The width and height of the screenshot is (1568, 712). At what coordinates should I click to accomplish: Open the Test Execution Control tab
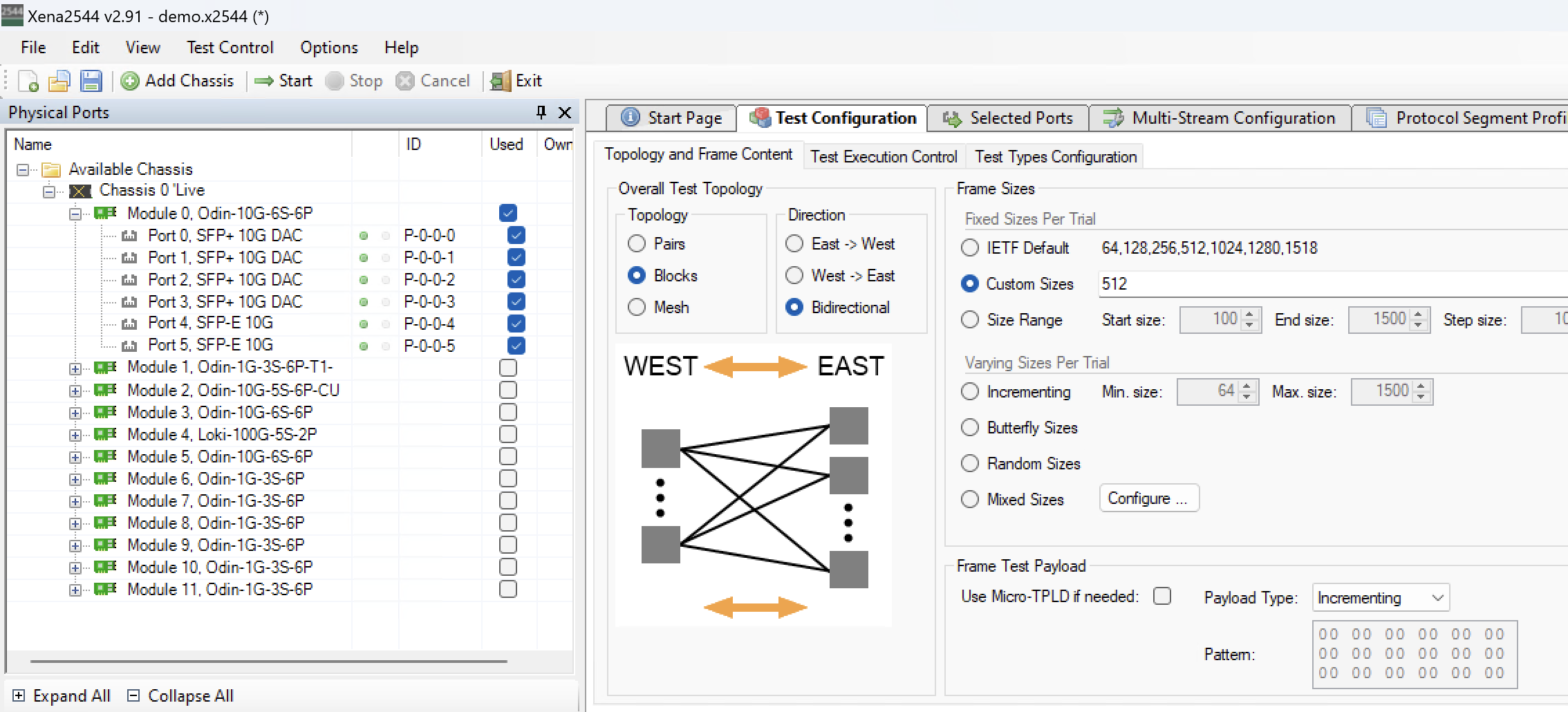pos(884,157)
